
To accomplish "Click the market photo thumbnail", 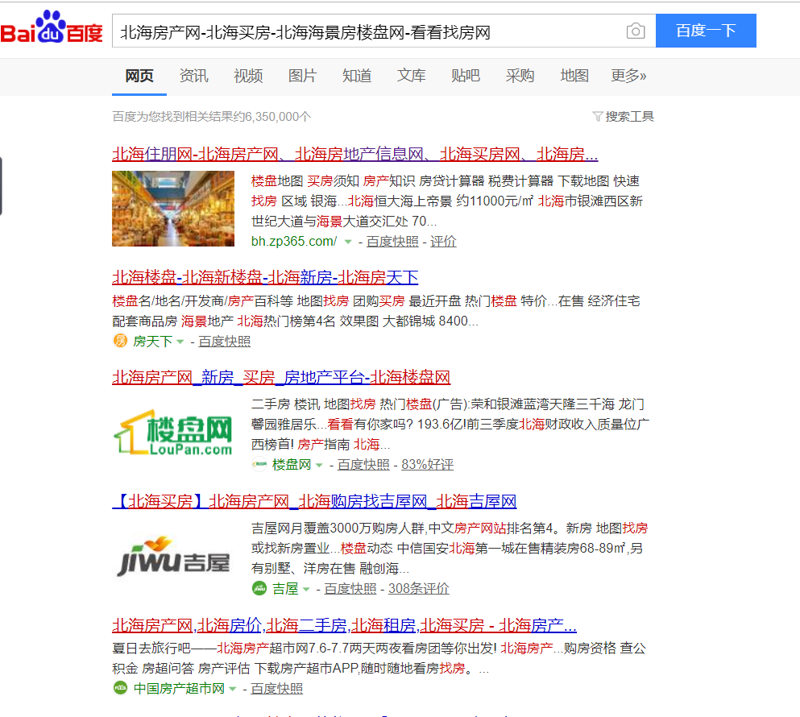I will click(x=173, y=209).
